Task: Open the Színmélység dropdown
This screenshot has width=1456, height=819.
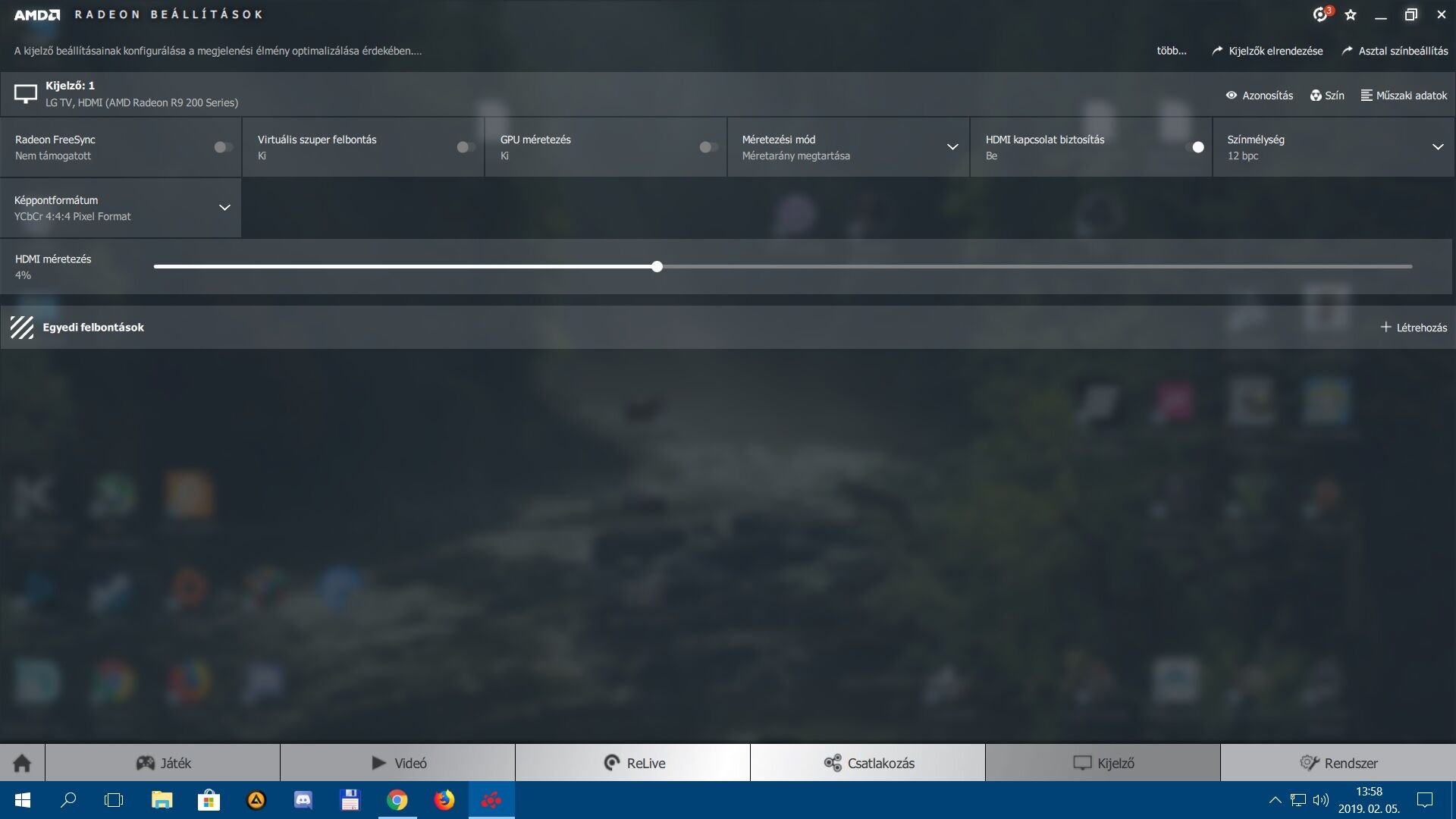Action: point(1437,147)
